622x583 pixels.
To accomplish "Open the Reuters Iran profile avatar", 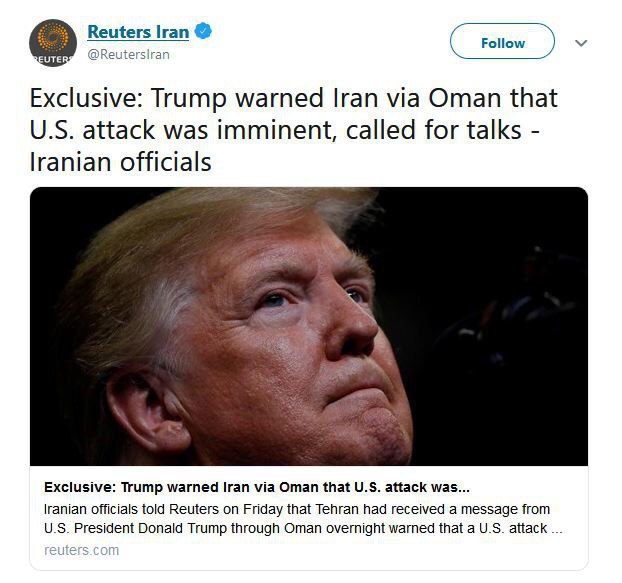I will click(x=53, y=43).
